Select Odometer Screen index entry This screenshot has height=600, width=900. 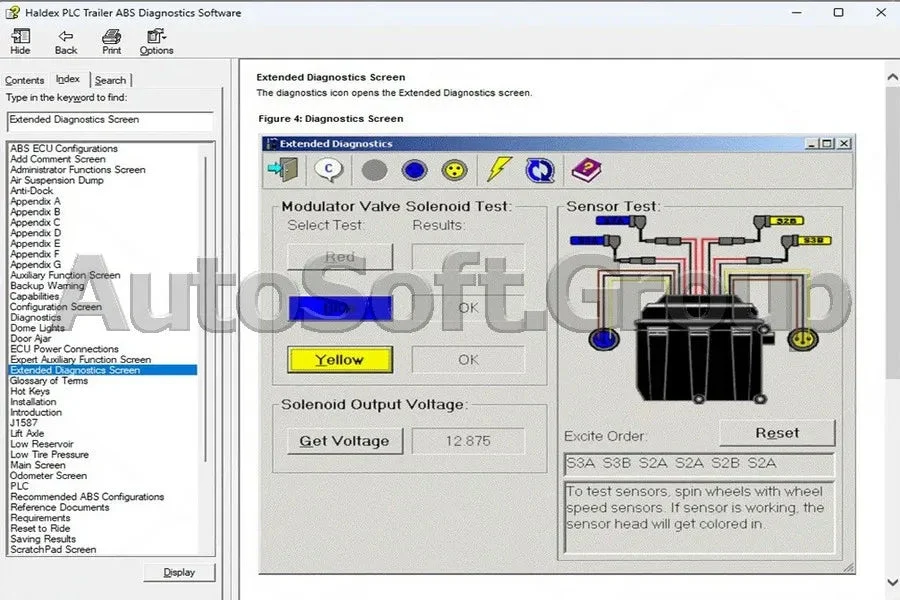pyautogui.click(x=49, y=476)
